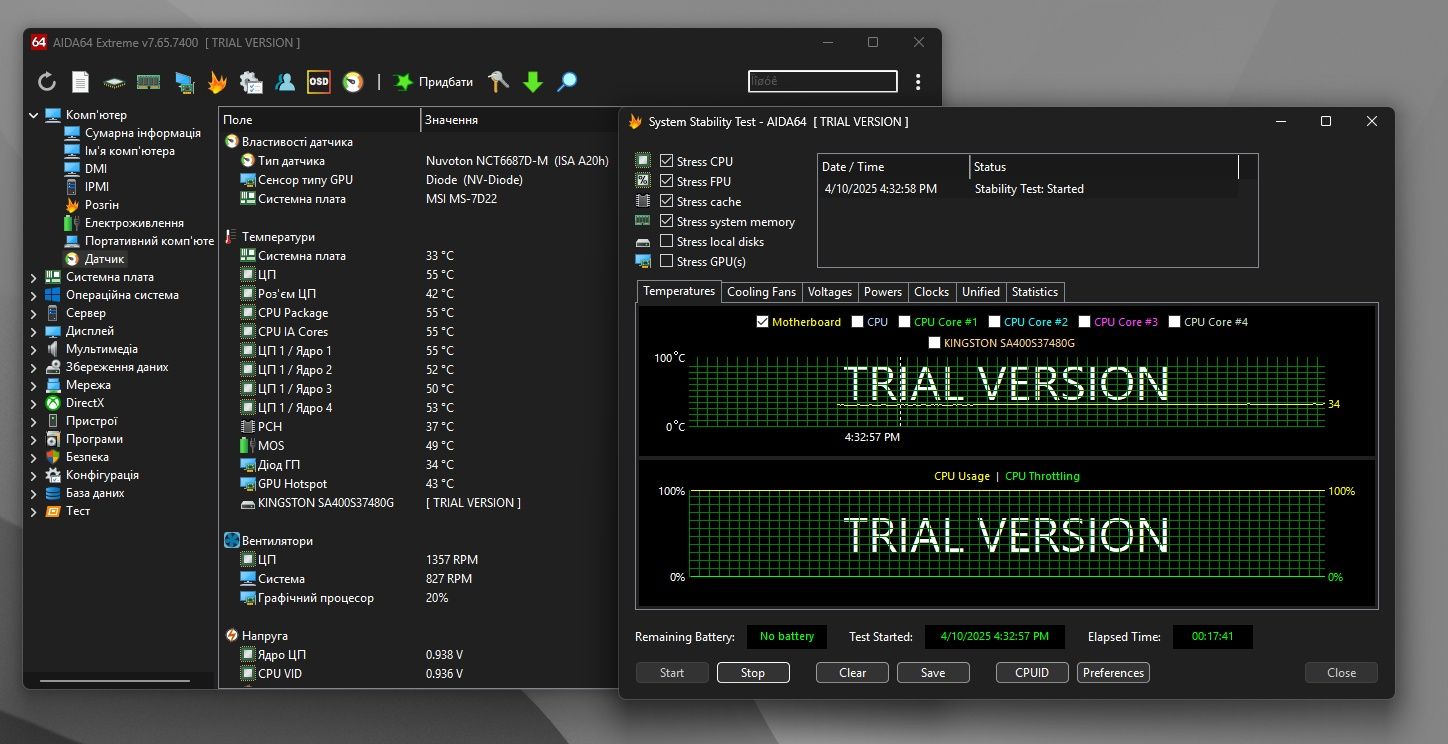Open the CPUID panel button
The width and height of the screenshot is (1448, 744).
click(x=1032, y=673)
